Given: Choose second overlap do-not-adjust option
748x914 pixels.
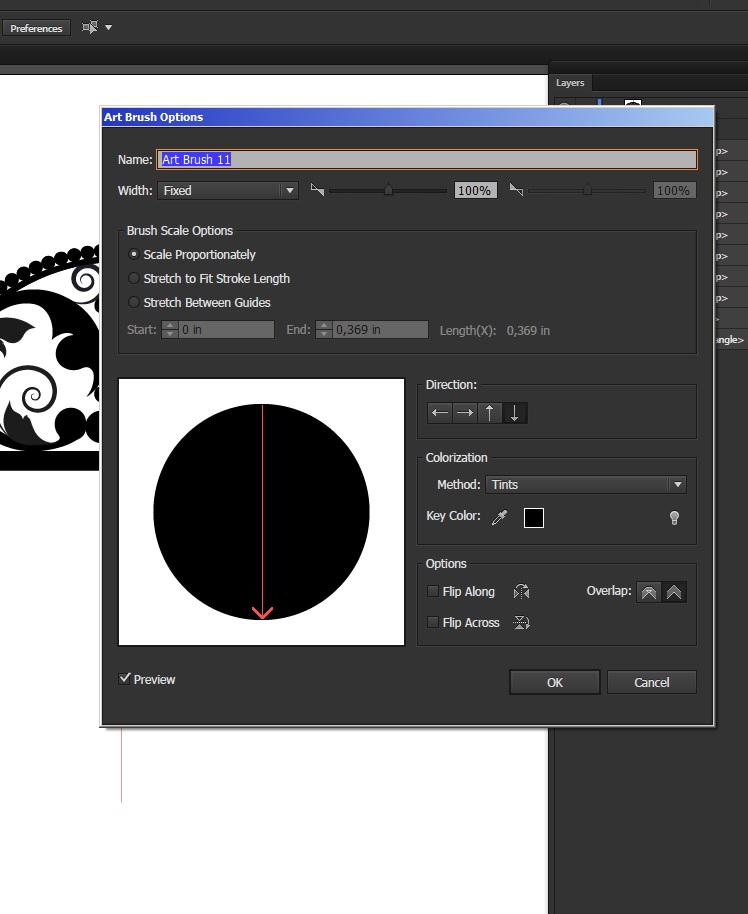Looking at the screenshot, I should click(674, 592).
